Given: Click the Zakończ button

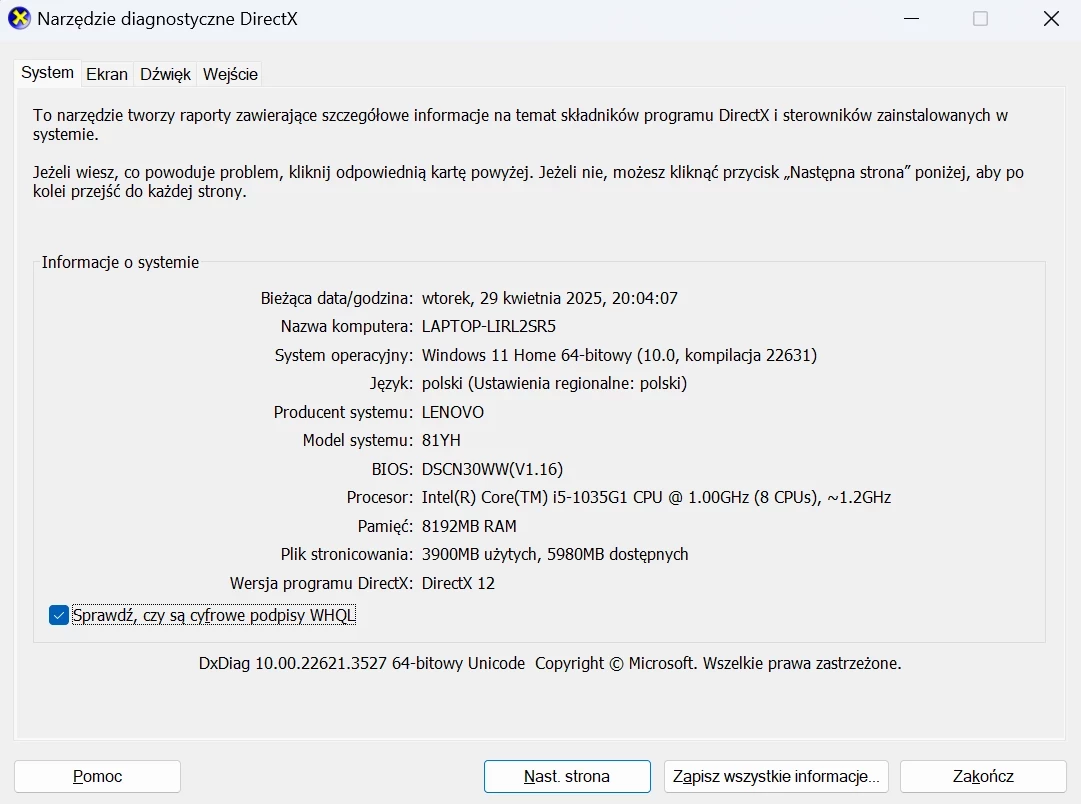Looking at the screenshot, I should pyautogui.click(x=983, y=776).
